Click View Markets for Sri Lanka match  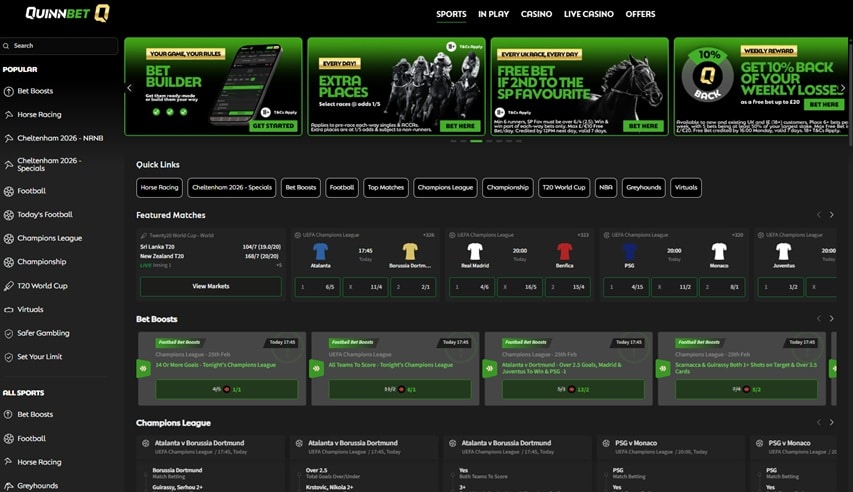point(211,286)
